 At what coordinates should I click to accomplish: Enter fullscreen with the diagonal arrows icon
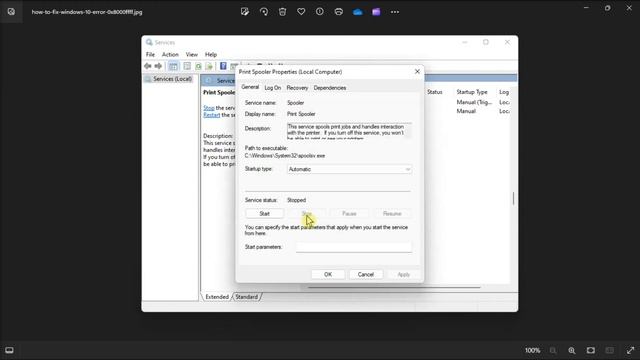tap(631, 350)
